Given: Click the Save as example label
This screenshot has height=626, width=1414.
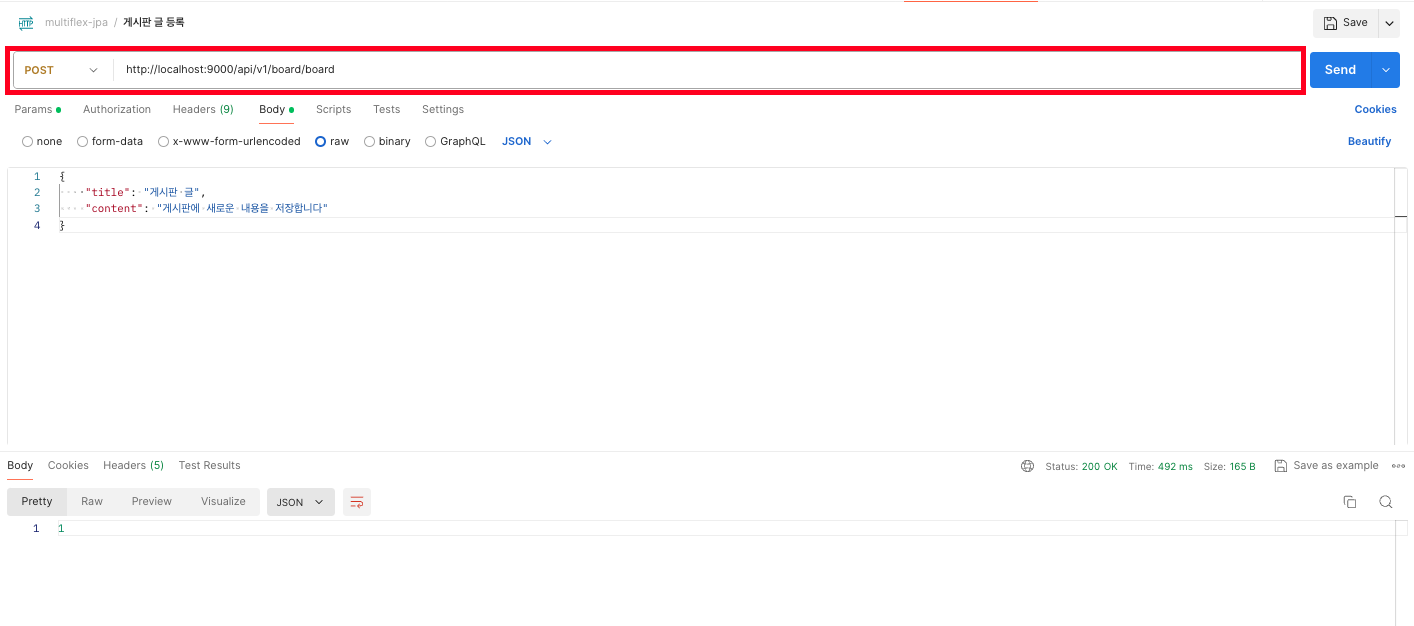Looking at the screenshot, I should point(1336,466).
